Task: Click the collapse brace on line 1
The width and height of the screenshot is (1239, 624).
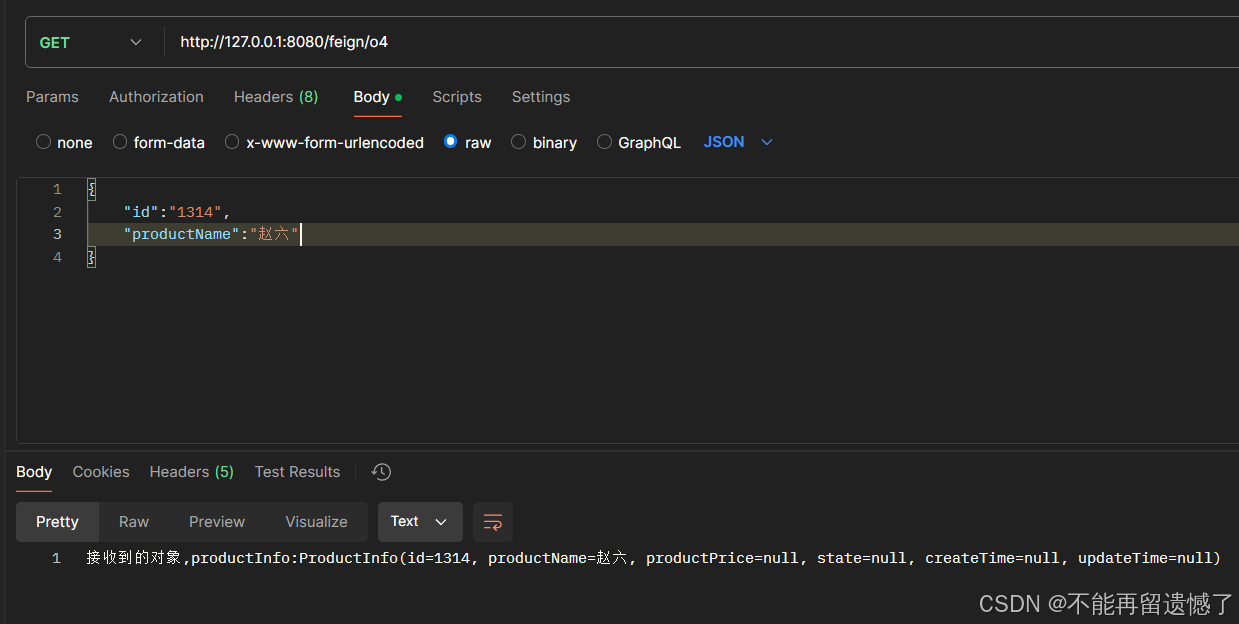Action: 90,188
